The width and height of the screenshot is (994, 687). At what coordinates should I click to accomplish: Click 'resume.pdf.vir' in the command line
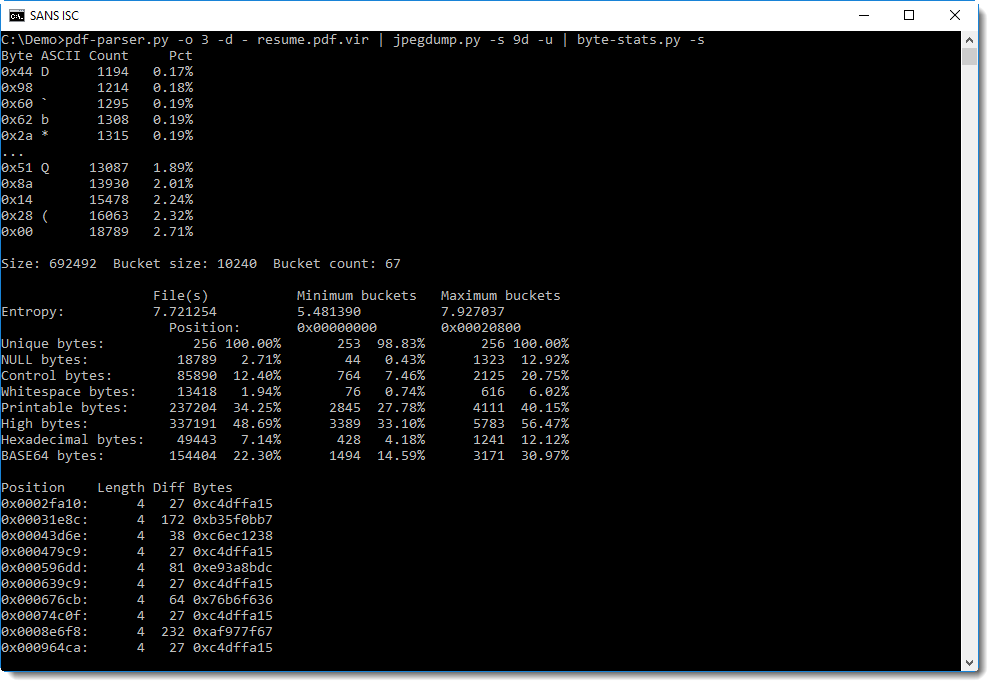(313, 39)
